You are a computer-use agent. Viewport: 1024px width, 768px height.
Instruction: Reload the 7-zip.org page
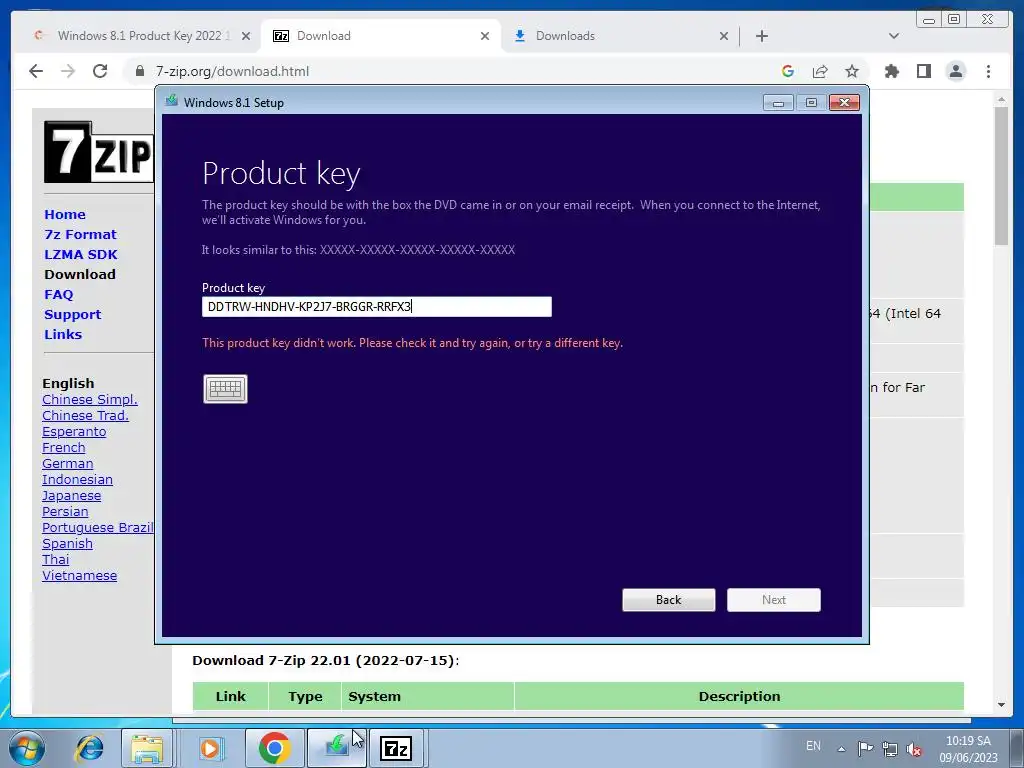point(100,71)
